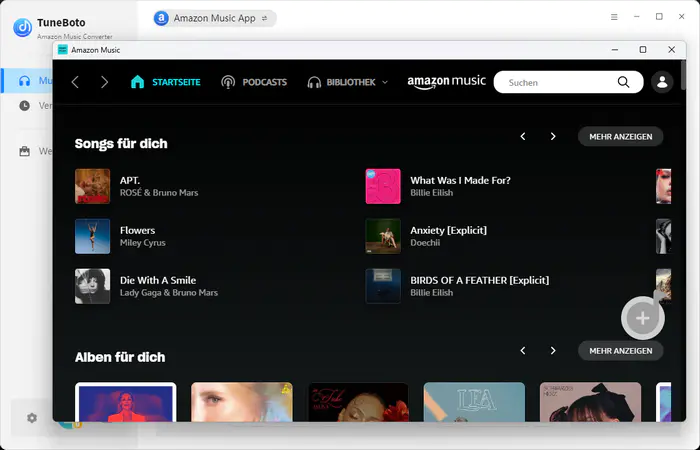Open the Podcasts tab
The width and height of the screenshot is (700, 450).
tap(254, 82)
